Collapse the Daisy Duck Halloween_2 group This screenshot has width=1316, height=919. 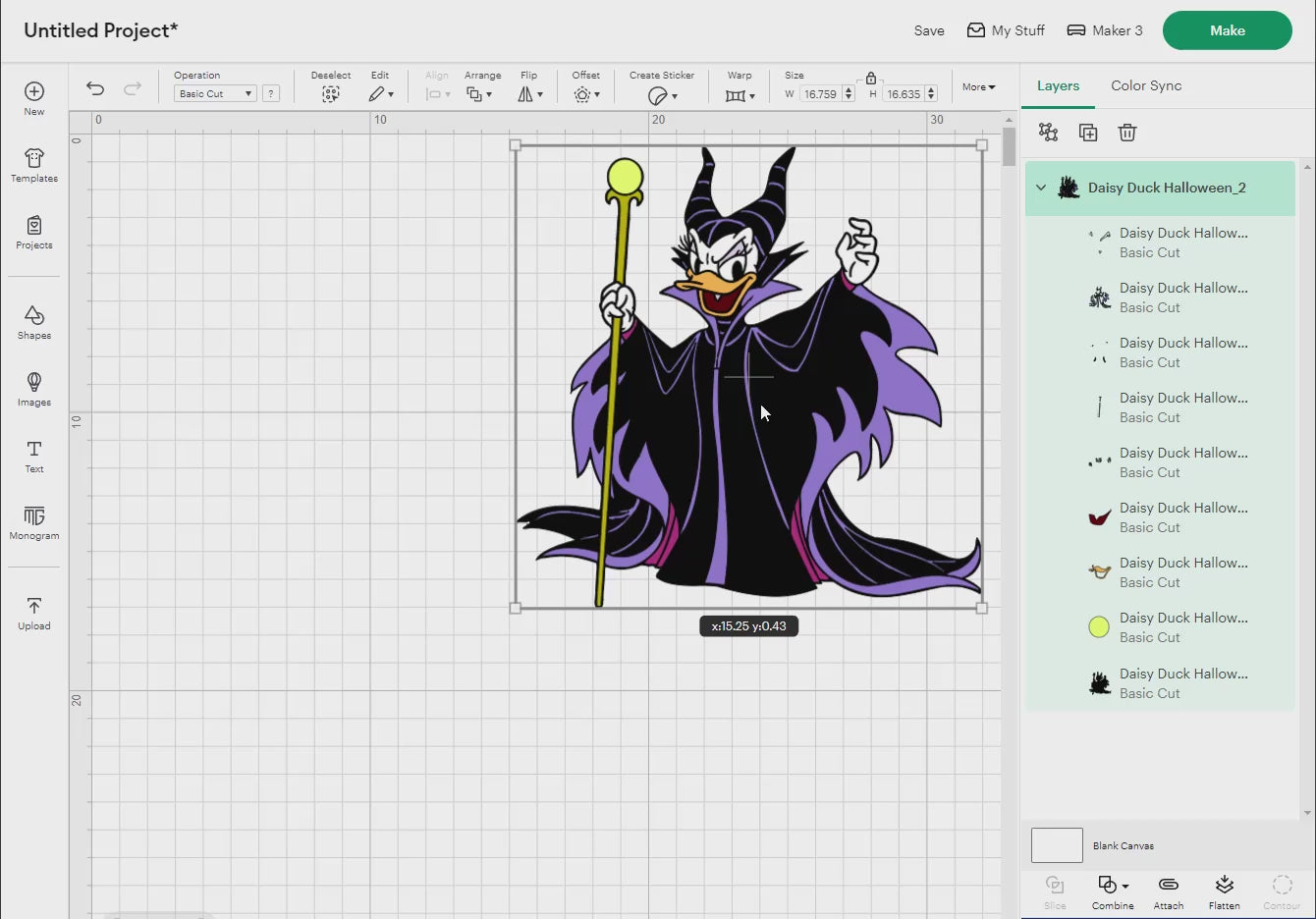click(1041, 188)
